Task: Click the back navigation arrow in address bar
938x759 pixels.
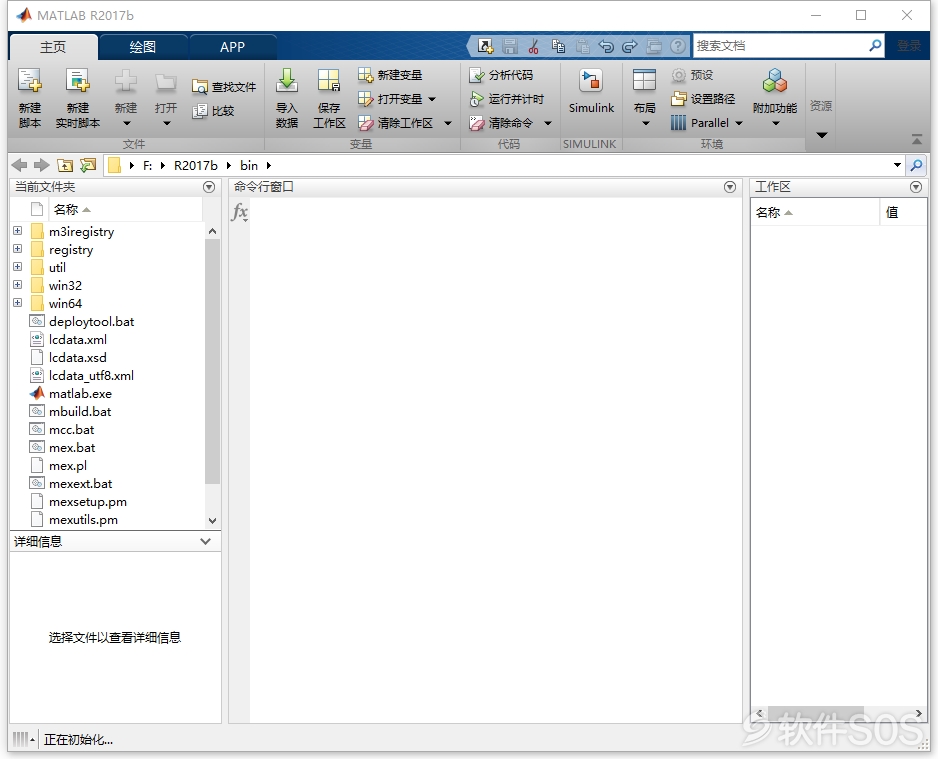Action: [19, 165]
